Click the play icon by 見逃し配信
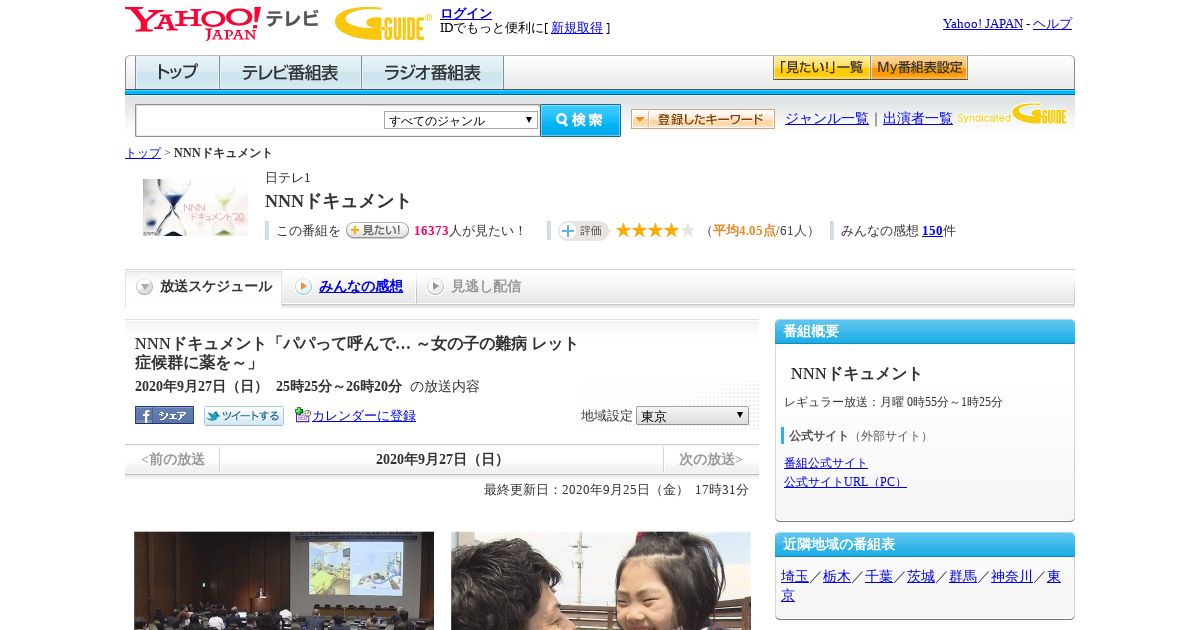1200x630 pixels. pos(435,287)
